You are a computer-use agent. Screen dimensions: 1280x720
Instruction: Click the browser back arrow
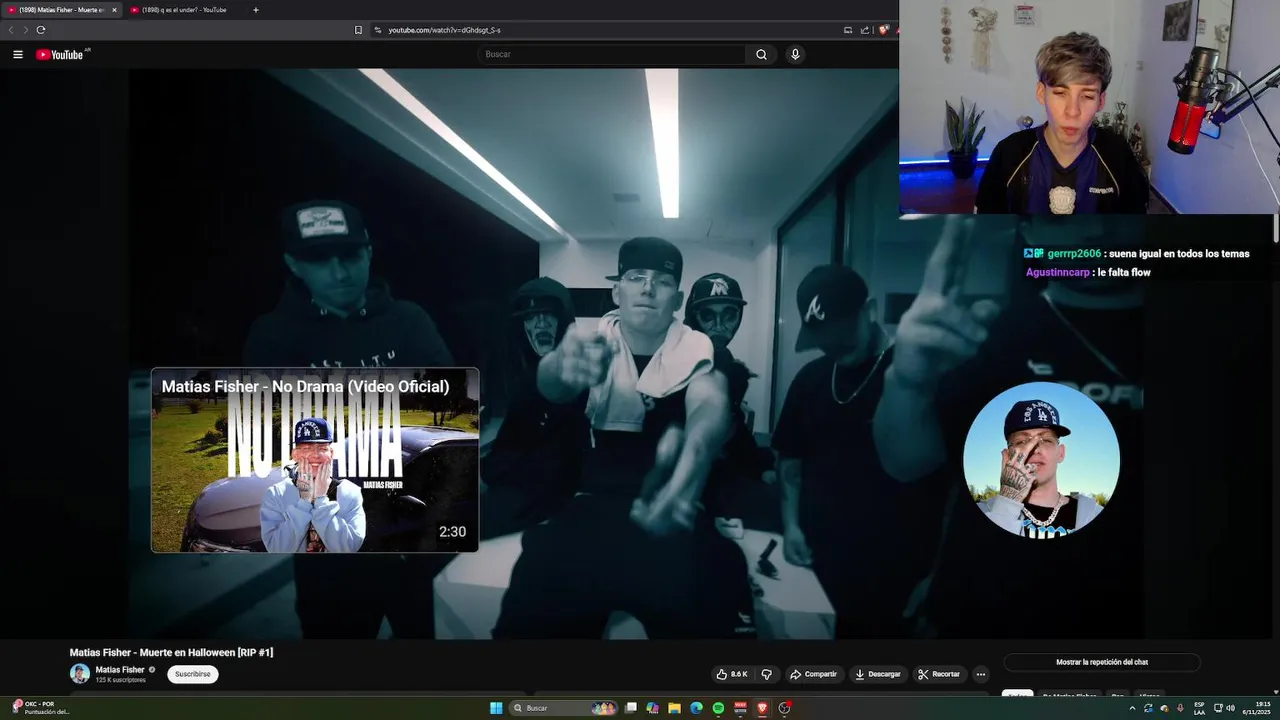point(11,30)
